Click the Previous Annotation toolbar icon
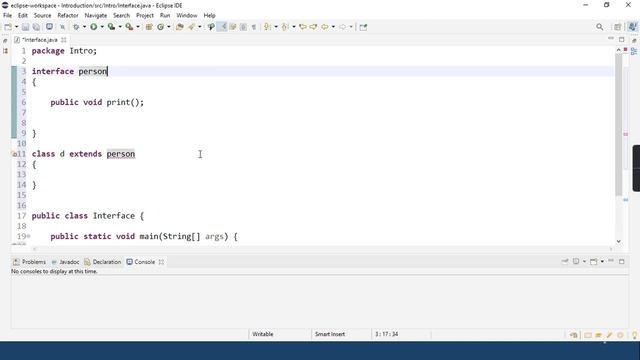 tap(285, 27)
